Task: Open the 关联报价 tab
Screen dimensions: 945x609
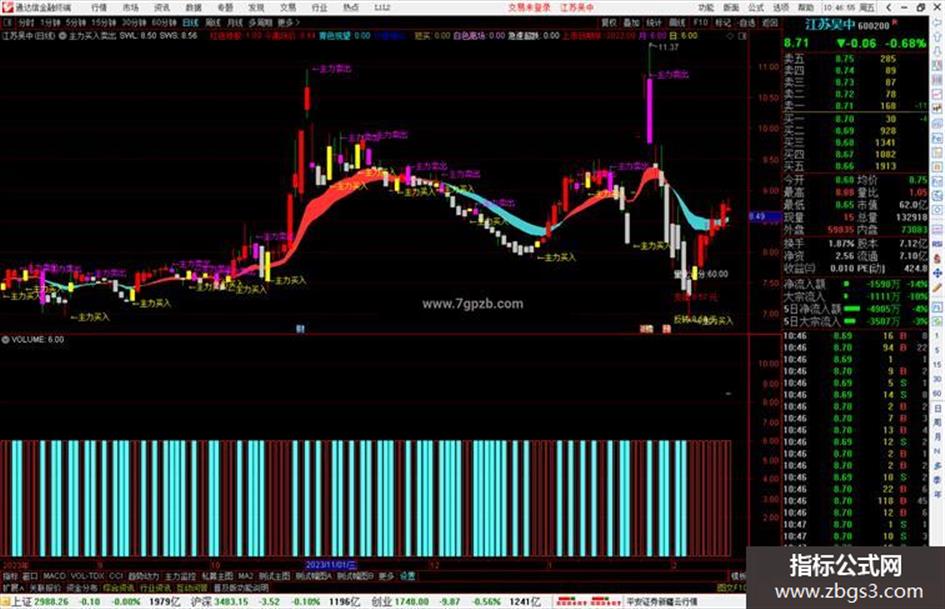Action: (x=45, y=588)
